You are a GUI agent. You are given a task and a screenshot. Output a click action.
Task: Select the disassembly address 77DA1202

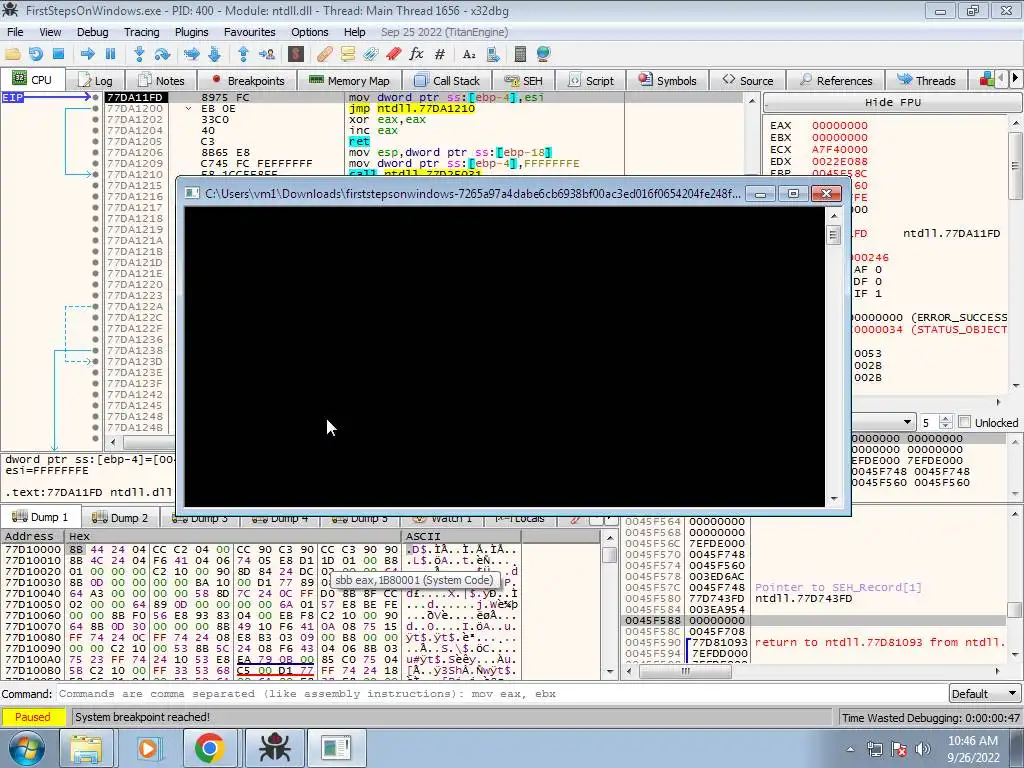coord(135,120)
